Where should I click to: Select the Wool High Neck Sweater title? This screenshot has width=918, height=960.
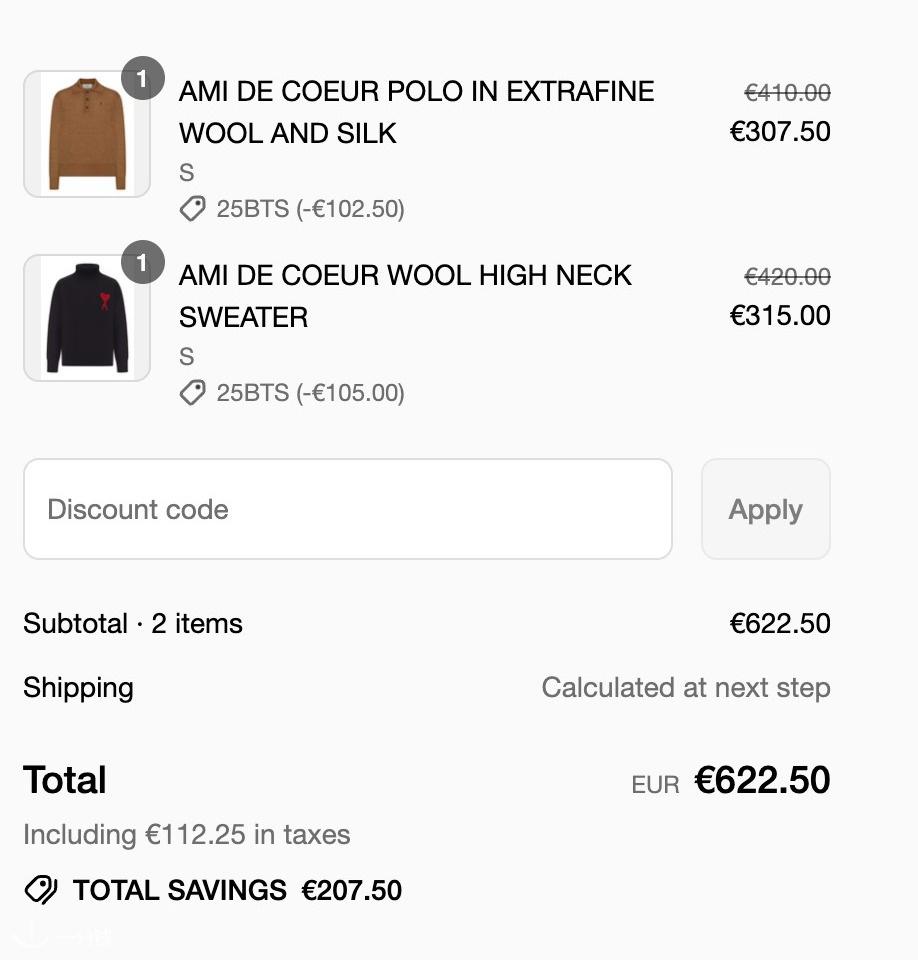point(405,296)
